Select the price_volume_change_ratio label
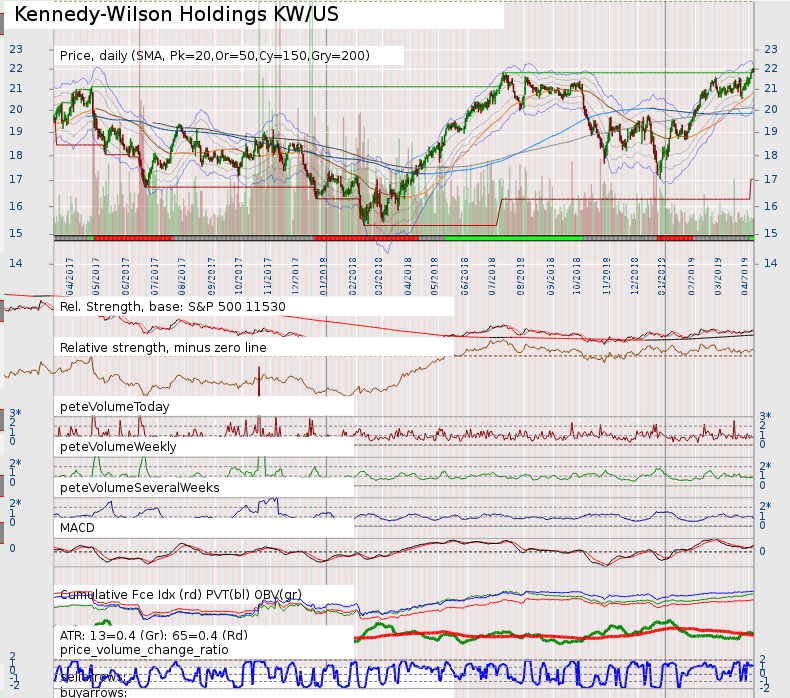790x698 pixels. tap(144, 650)
